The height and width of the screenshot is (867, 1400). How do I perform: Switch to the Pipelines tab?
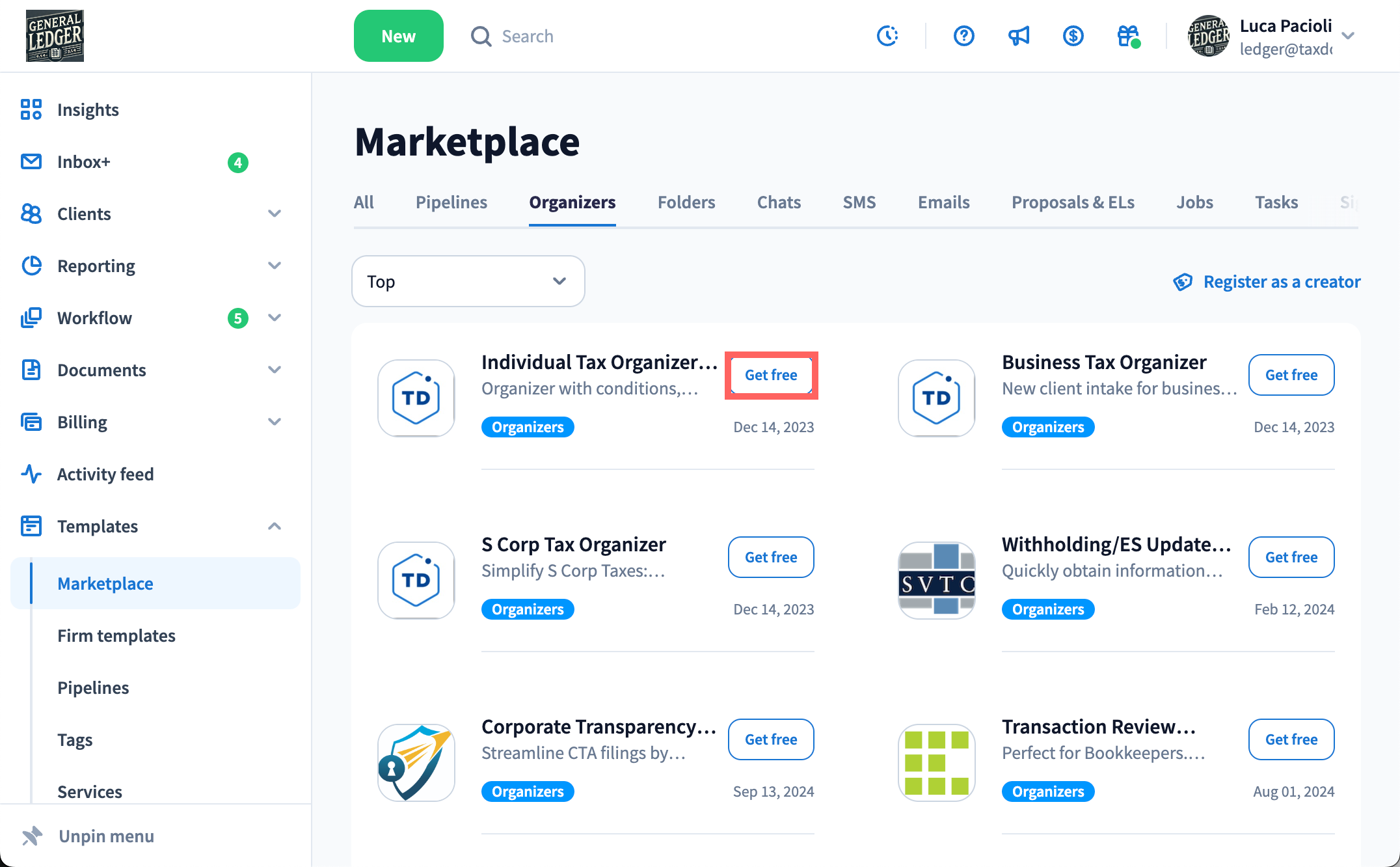pyautogui.click(x=451, y=202)
